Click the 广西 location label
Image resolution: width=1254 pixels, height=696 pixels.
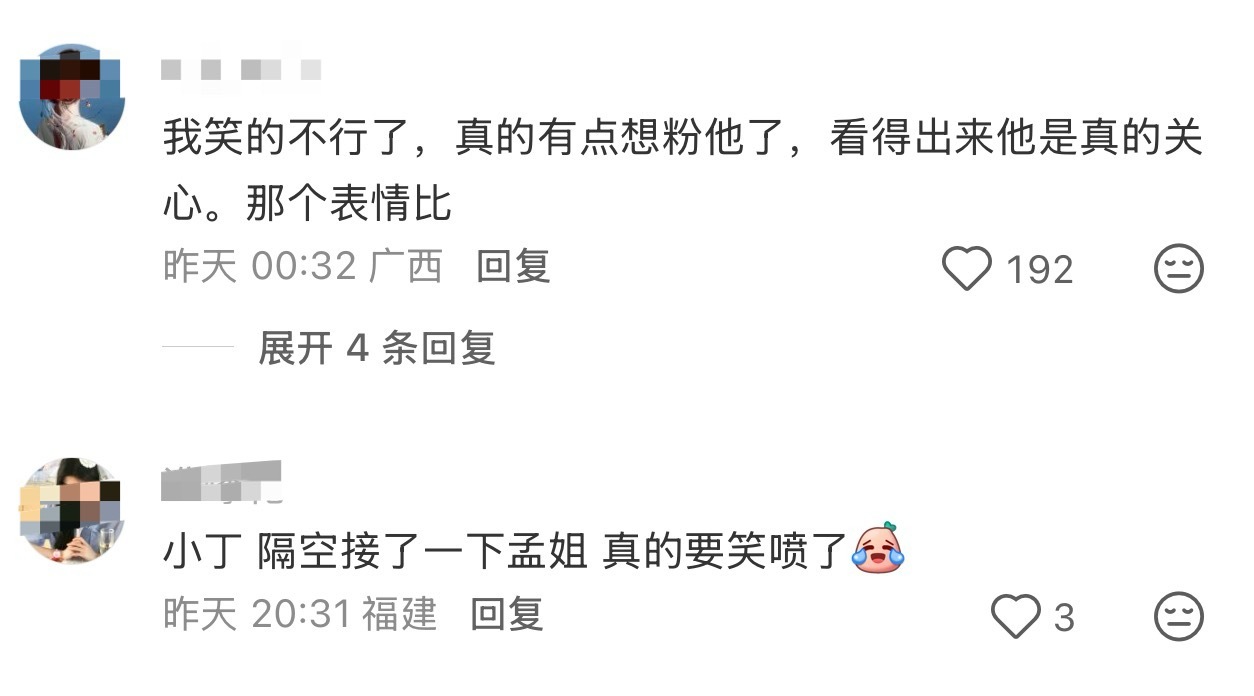[x=405, y=267]
